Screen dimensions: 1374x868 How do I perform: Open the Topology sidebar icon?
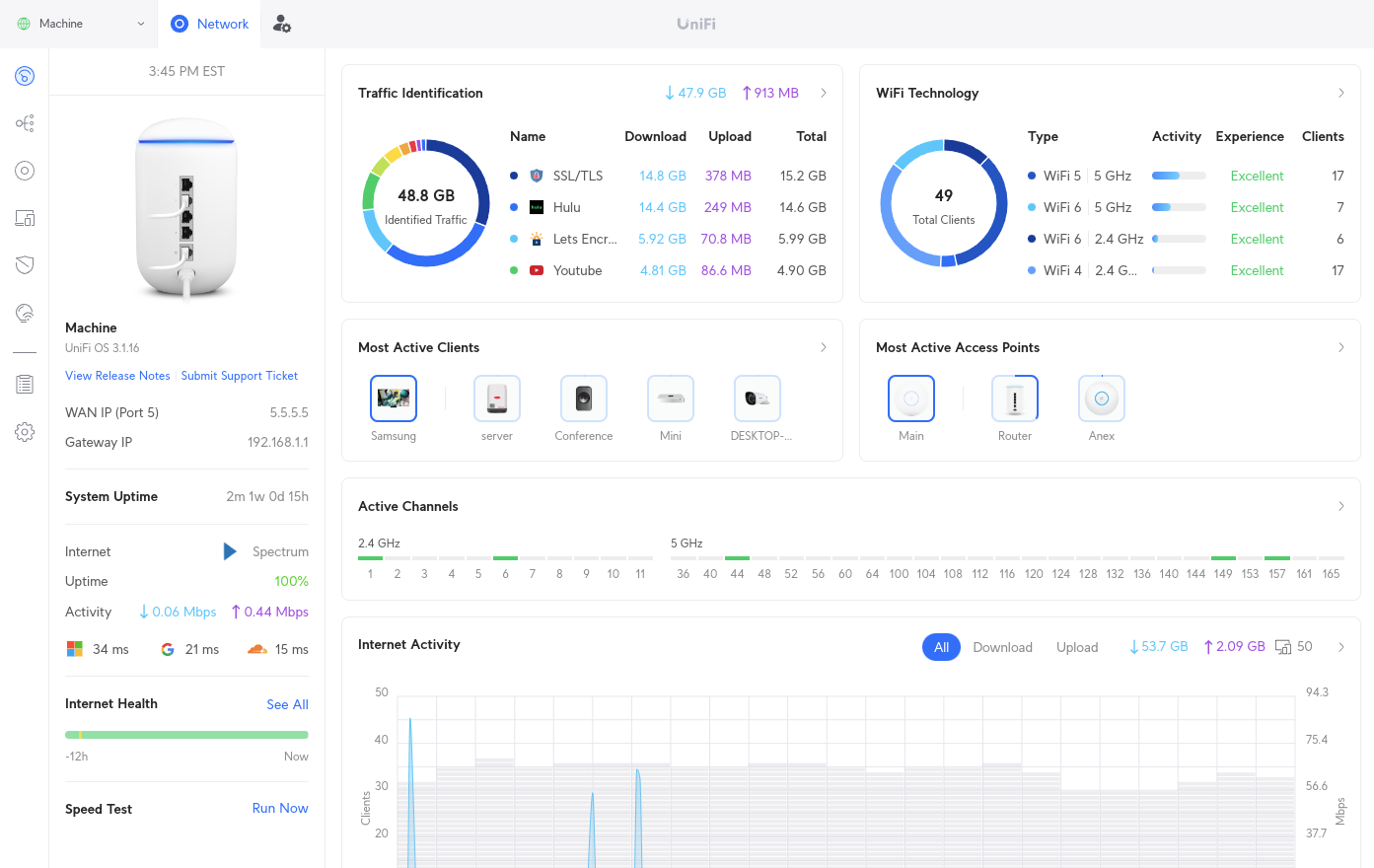25,123
